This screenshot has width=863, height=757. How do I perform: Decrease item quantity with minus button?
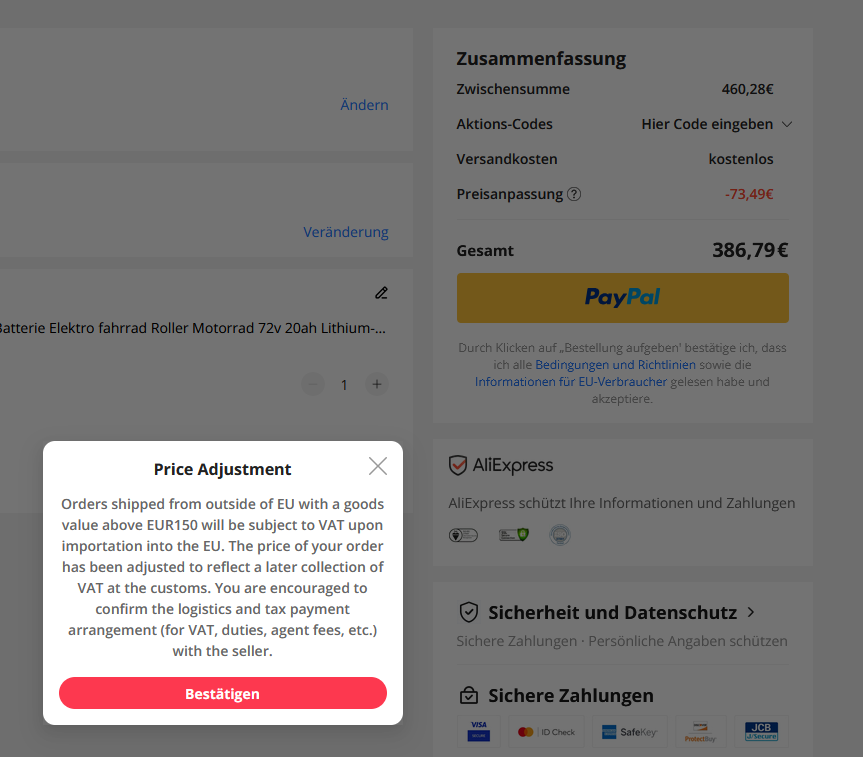[x=313, y=384]
